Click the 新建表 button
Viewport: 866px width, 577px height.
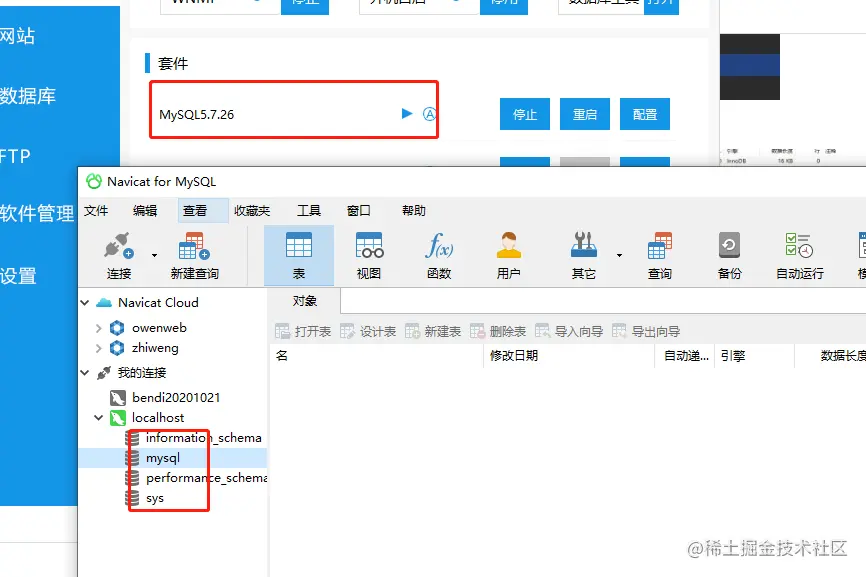(433, 331)
